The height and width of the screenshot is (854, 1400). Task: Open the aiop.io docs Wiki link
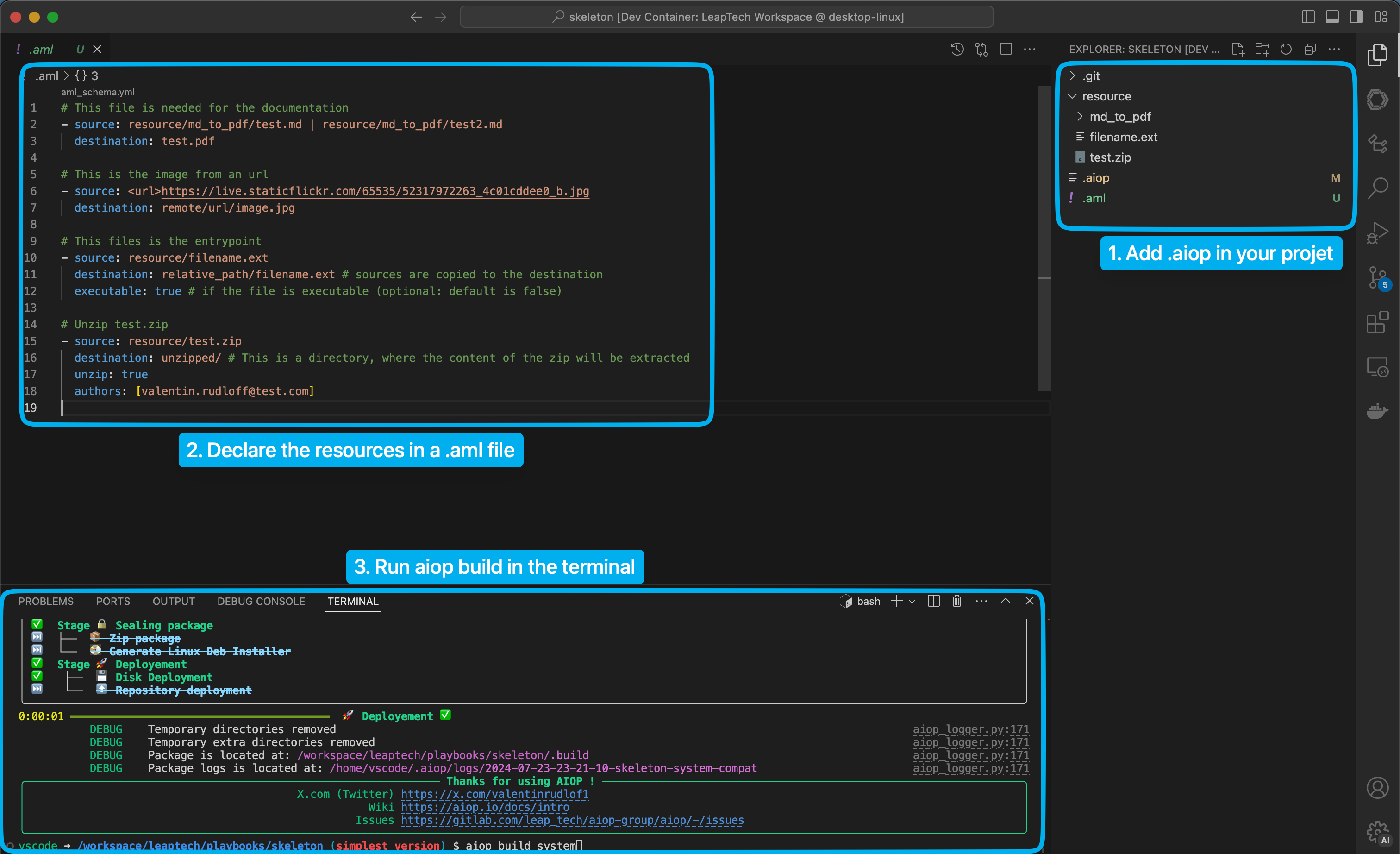pyautogui.click(x=485, y=806)
